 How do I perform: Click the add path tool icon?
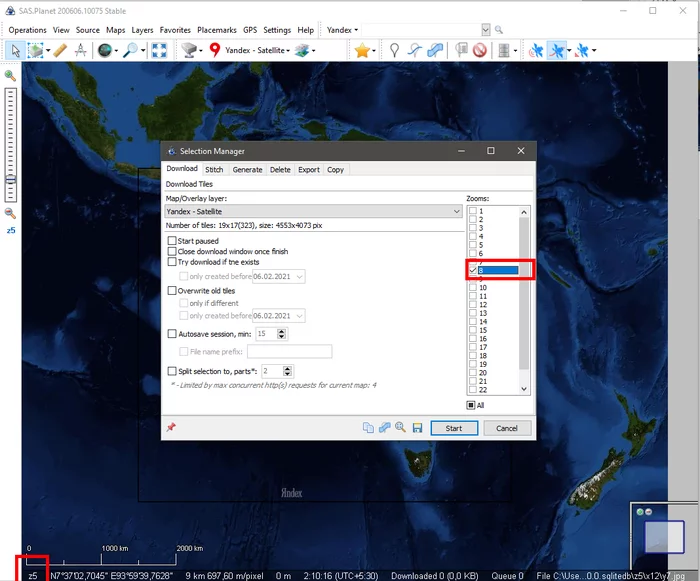(415, 50)
